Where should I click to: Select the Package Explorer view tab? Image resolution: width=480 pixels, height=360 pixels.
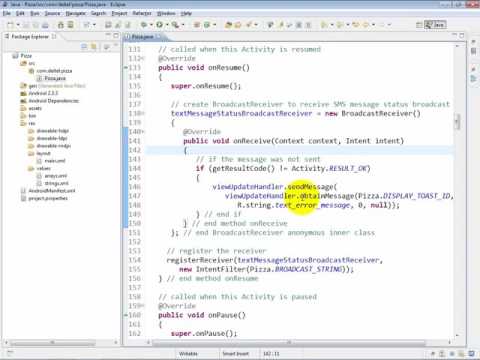click(x=30, y=36)
